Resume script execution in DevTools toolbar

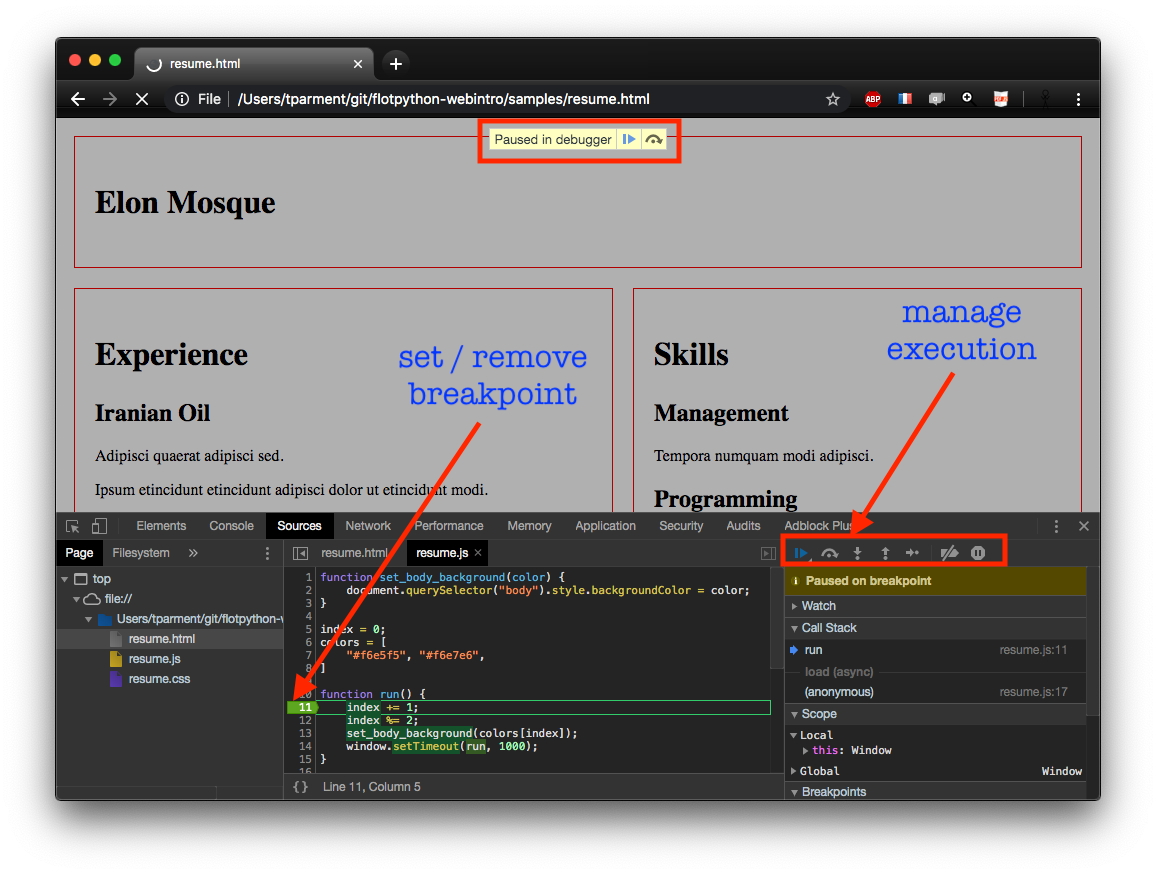point(801,553)
